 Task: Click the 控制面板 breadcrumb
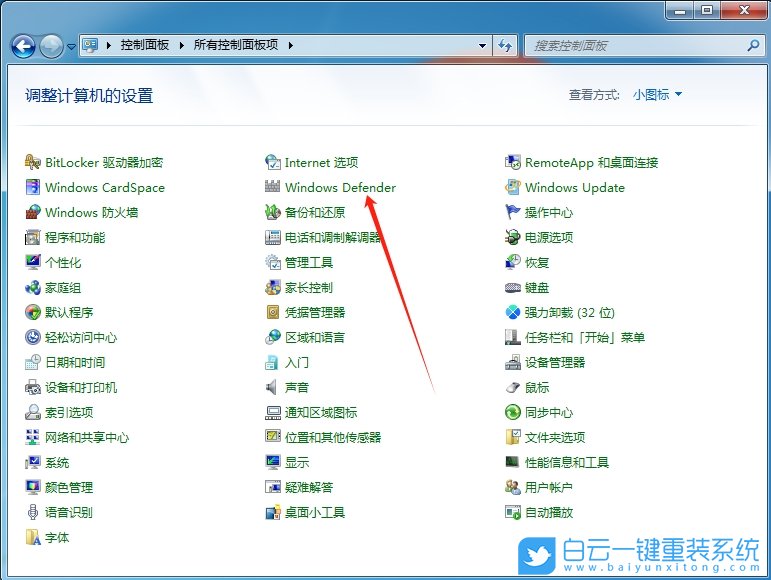(145, 45)
